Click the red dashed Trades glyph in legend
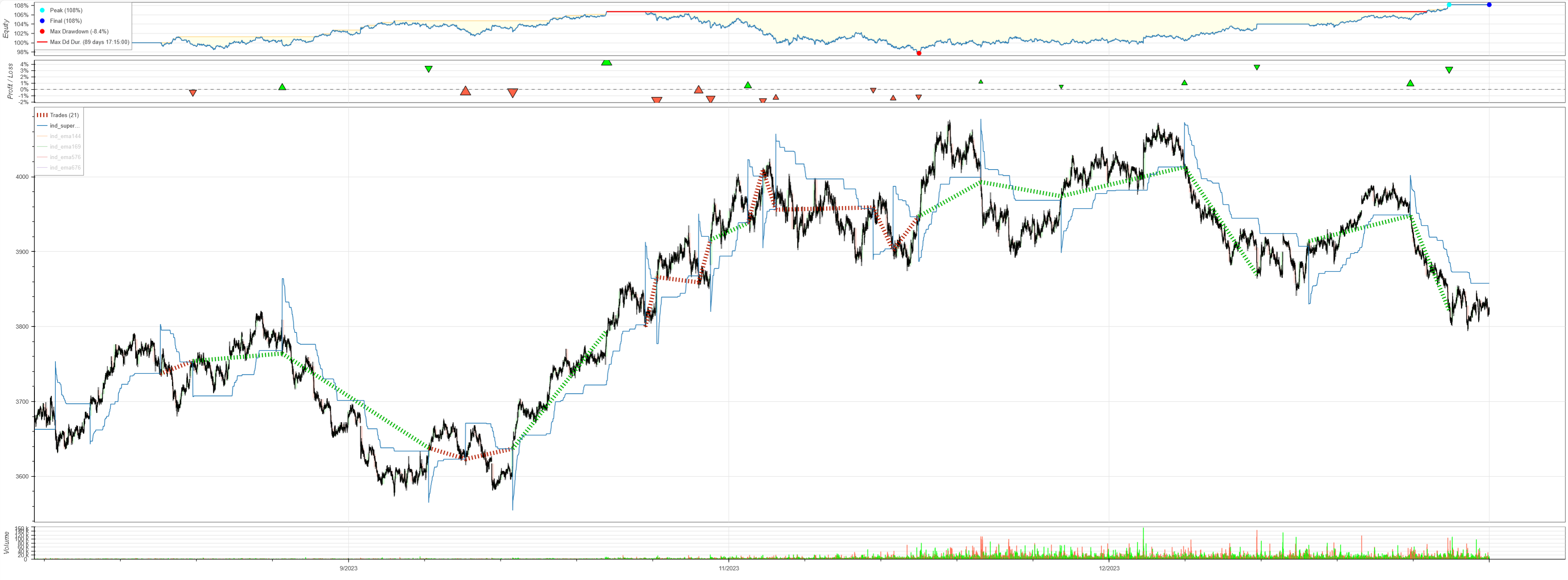The image size is (1568, 580). [x=42, y=115]
